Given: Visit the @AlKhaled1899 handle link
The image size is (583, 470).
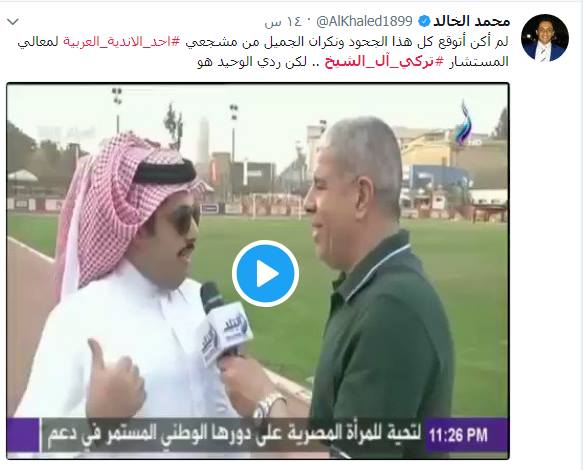Looking at the screenshot, I should (364, 21).
